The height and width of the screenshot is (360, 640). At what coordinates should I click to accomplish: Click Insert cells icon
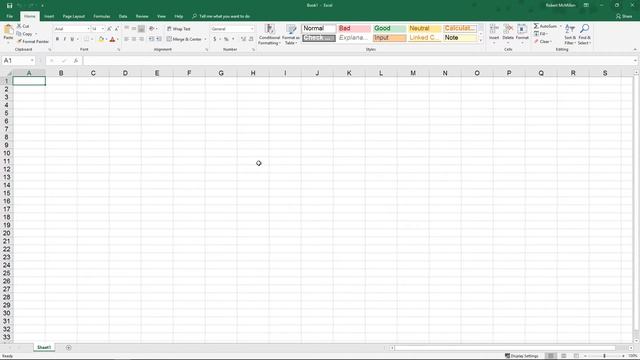coord(494,29)
